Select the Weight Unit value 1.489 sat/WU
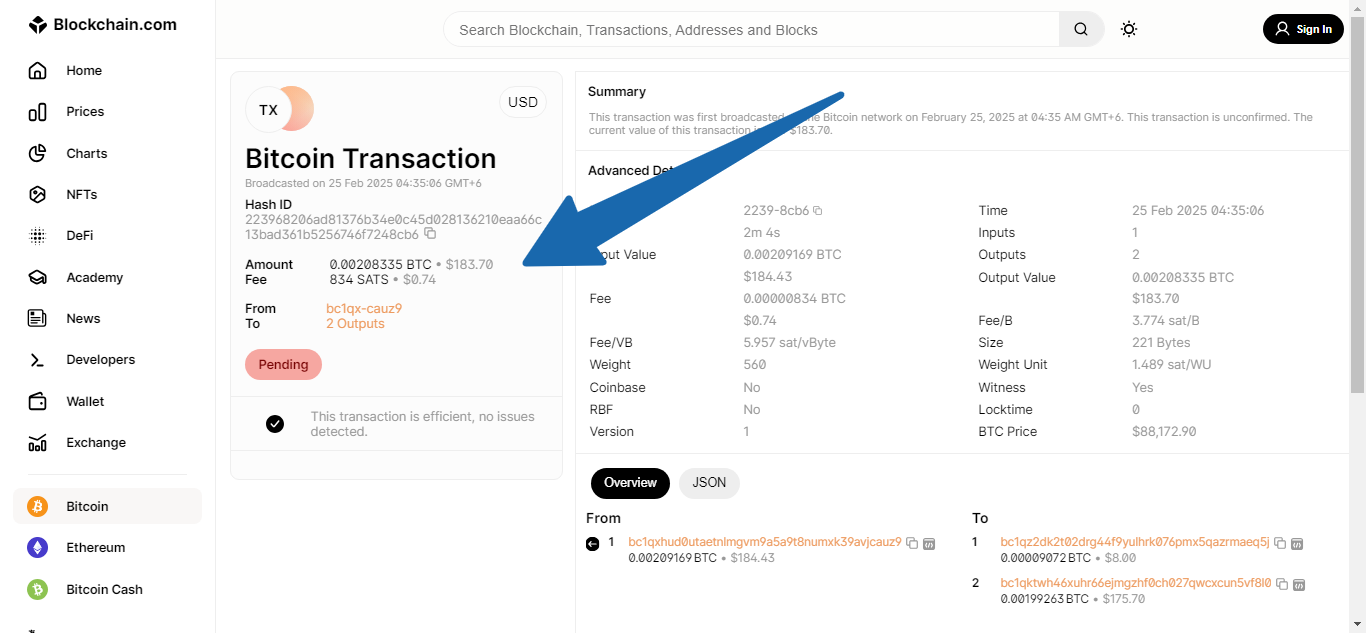1366x633 pixels. click(x=1172, y=365)
